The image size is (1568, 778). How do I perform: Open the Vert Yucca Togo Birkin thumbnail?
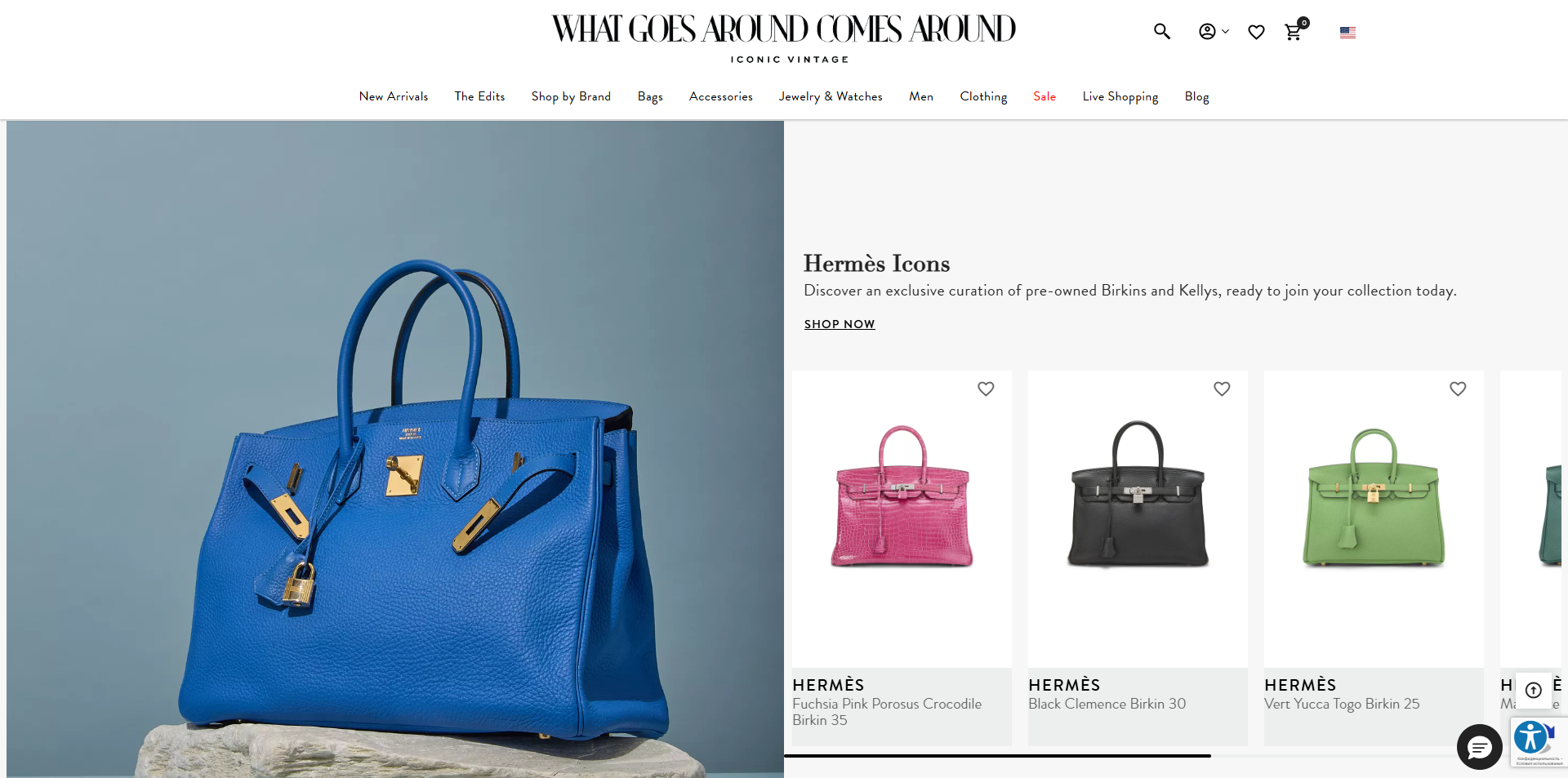[1374, 498]
